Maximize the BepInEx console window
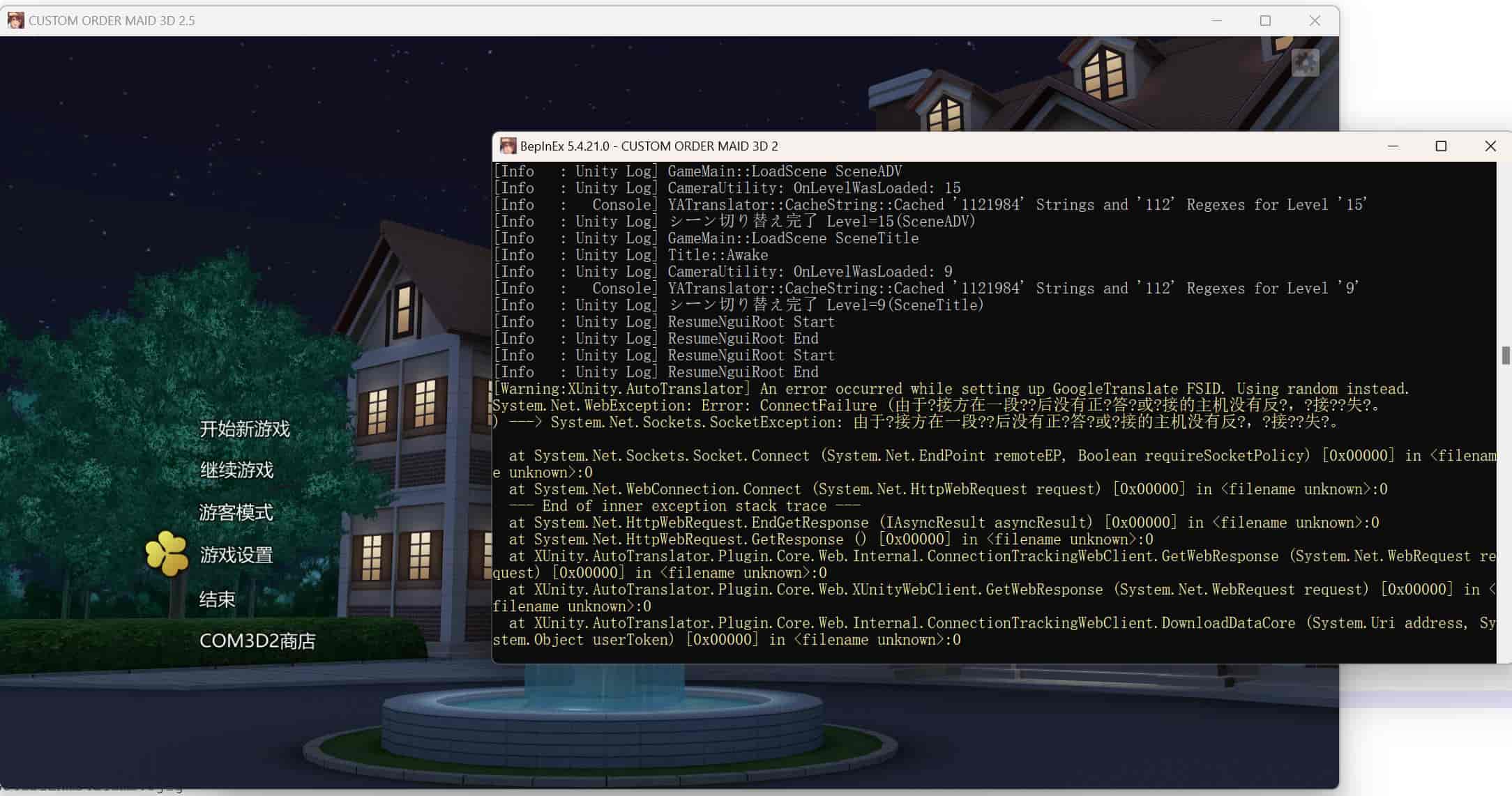Image resolution: width=1512 pixels, height=796 pixels. tap(1441, 146)
